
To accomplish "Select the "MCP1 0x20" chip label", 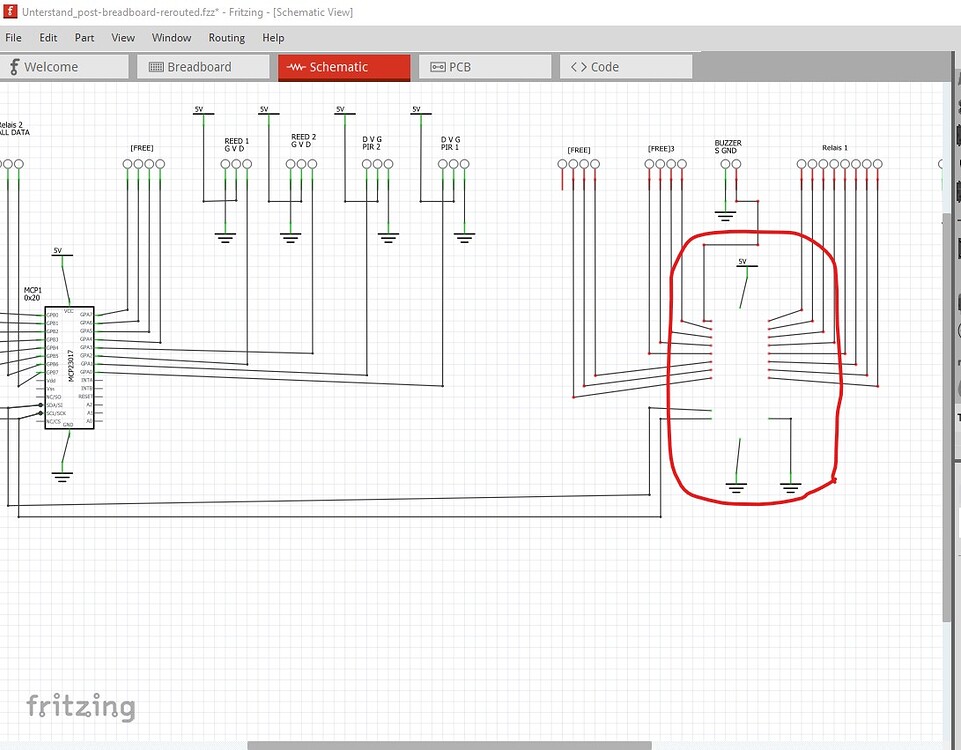I will point(33,294).
